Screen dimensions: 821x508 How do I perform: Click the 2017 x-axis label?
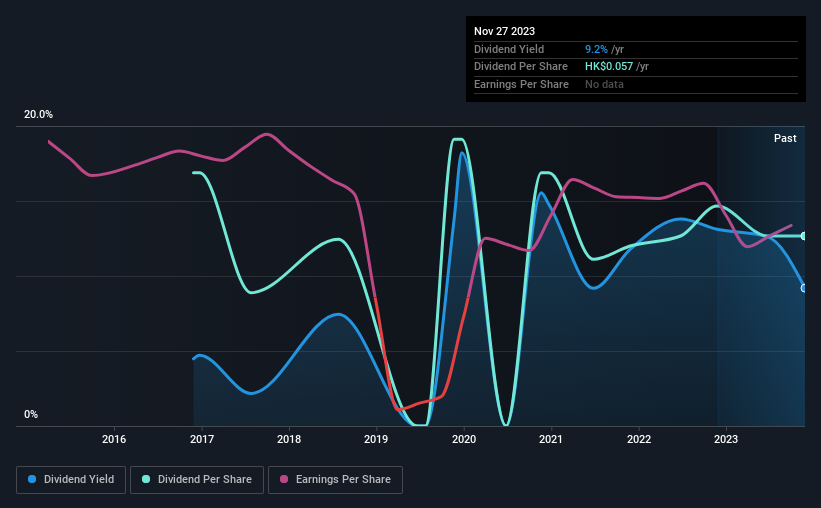[x=202, y=439]
